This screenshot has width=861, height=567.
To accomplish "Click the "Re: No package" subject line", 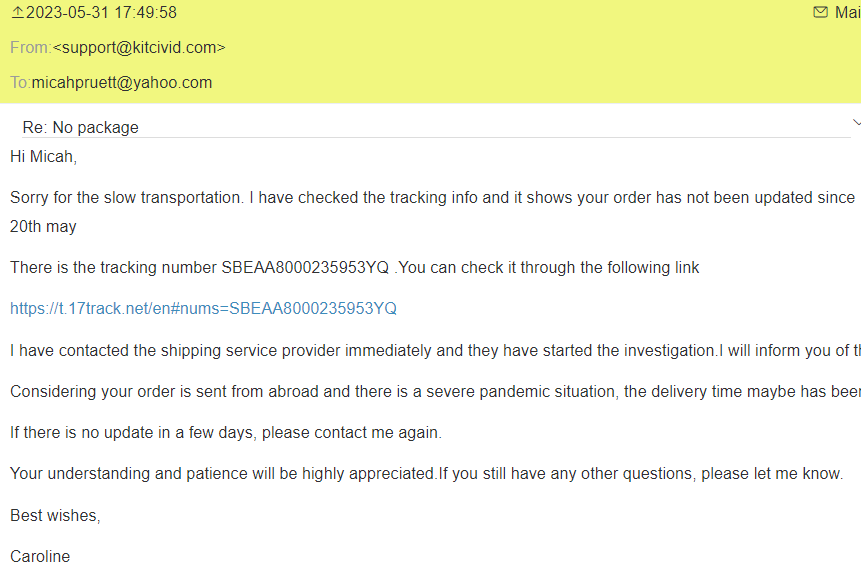I will [x=80, y=127].
